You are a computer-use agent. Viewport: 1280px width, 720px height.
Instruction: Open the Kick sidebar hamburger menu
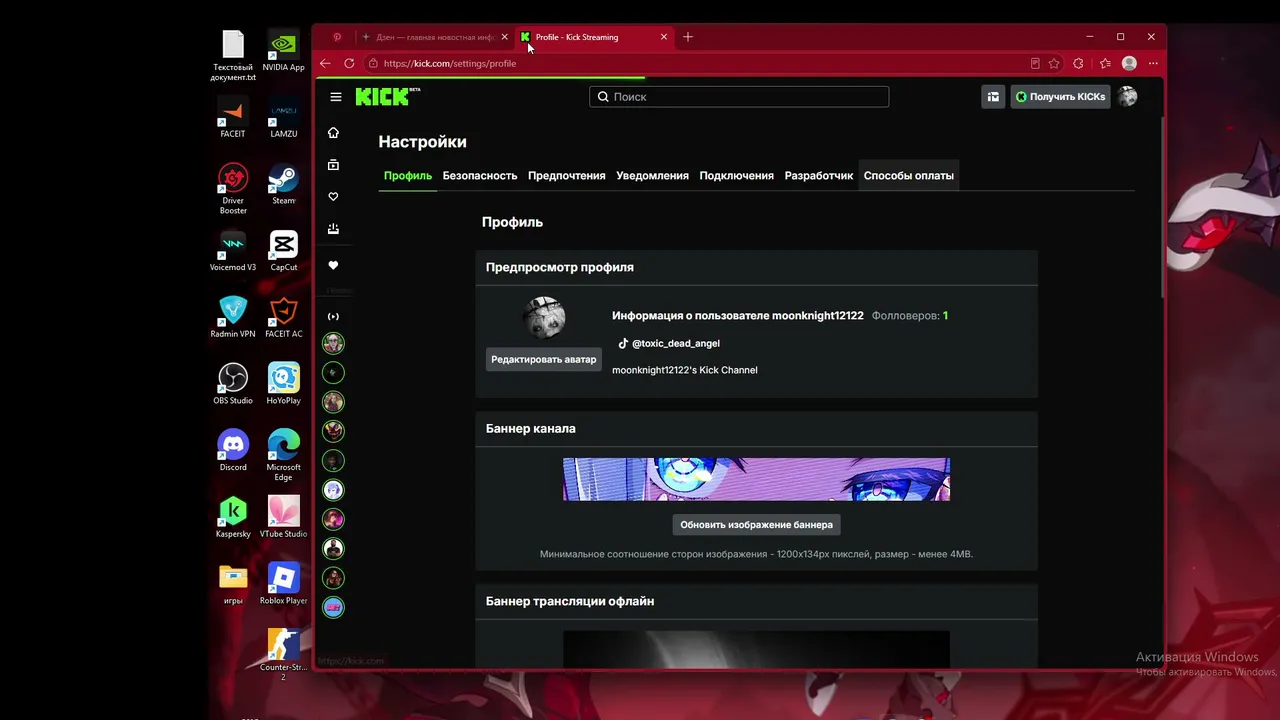click(336, 97)
